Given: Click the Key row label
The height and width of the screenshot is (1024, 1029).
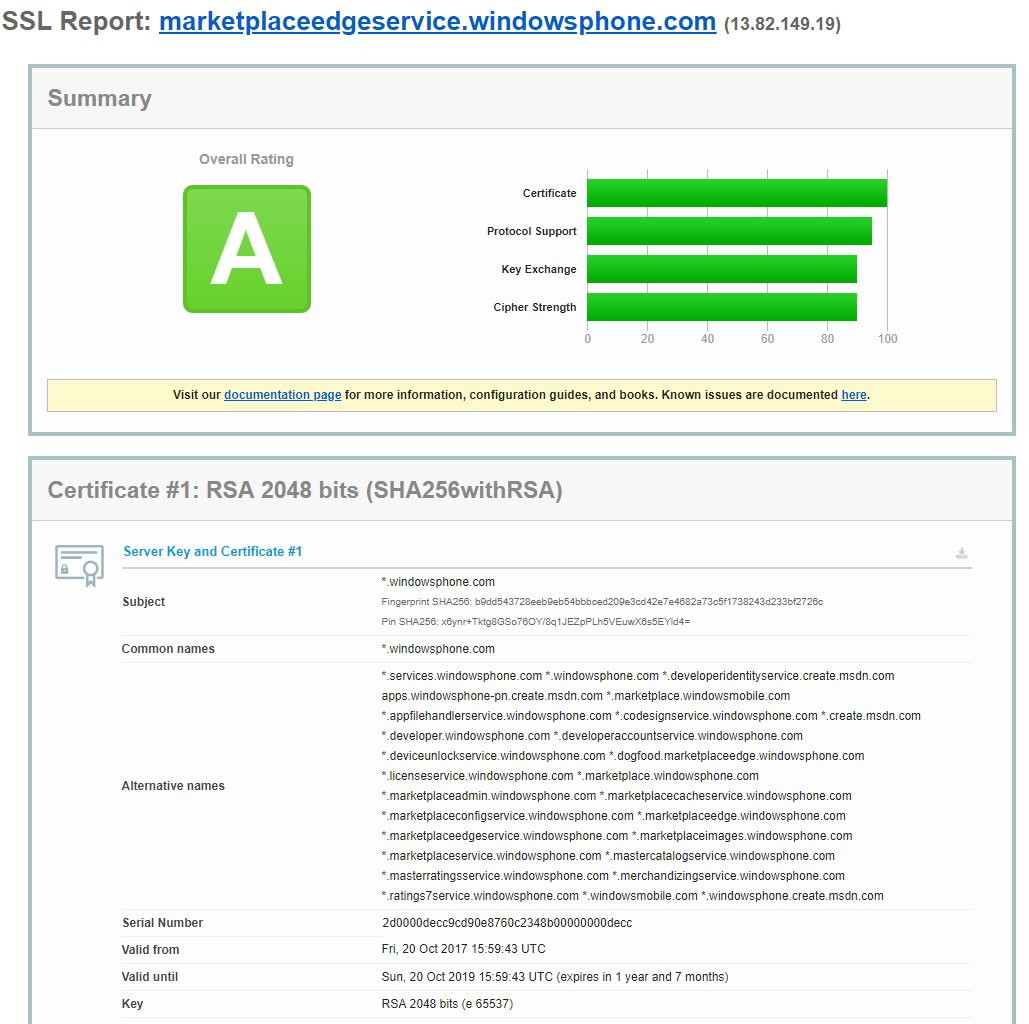Looking at the screenshot, I should (133, 1004).
